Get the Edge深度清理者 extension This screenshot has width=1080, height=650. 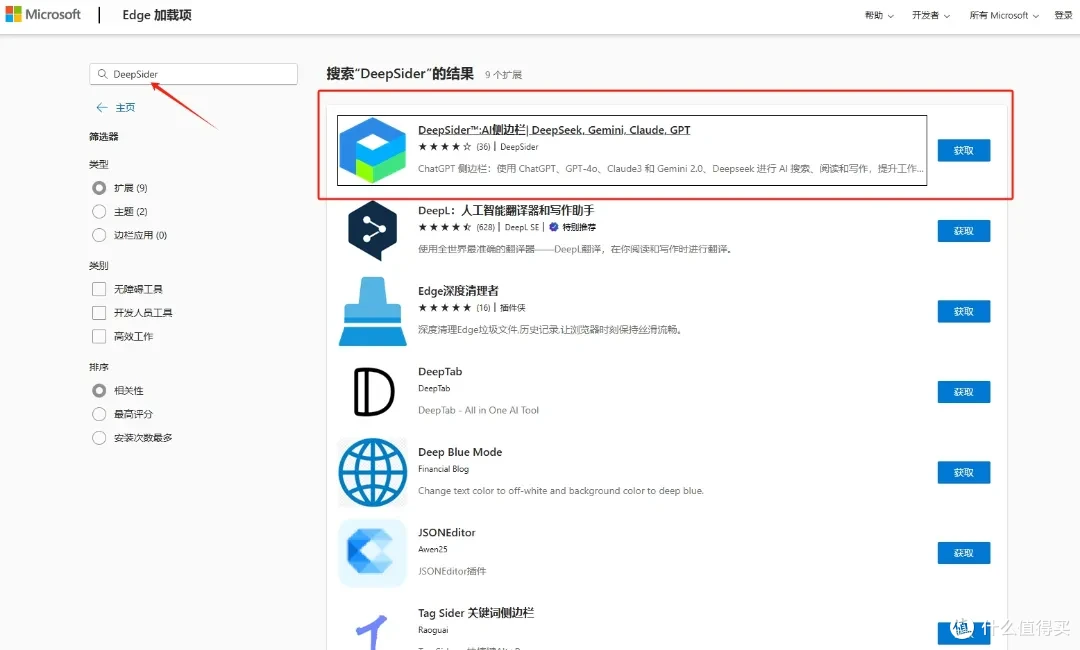pos(964,311)
